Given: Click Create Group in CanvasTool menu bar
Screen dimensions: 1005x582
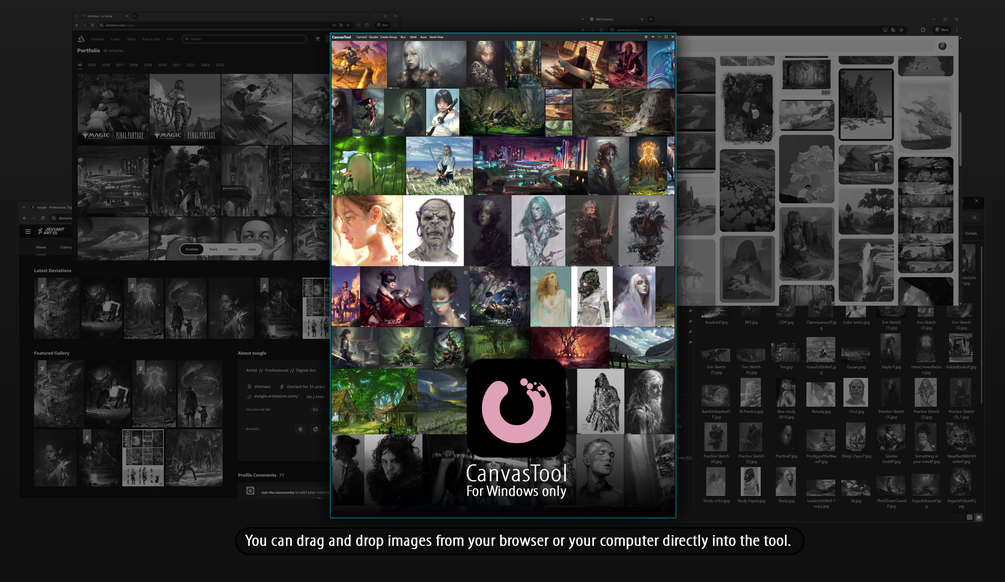Looking at the screenshot, I should [388, 37].
